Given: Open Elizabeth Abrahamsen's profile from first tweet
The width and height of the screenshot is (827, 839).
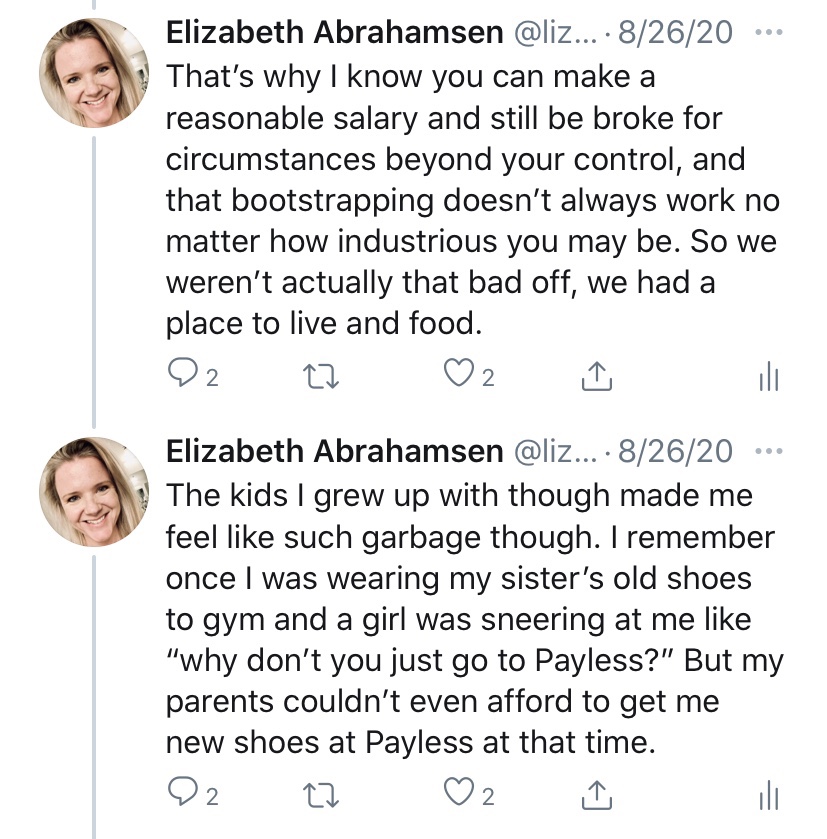Looking at the screenshot, I should pyautogui.click(x=333, y=33).
